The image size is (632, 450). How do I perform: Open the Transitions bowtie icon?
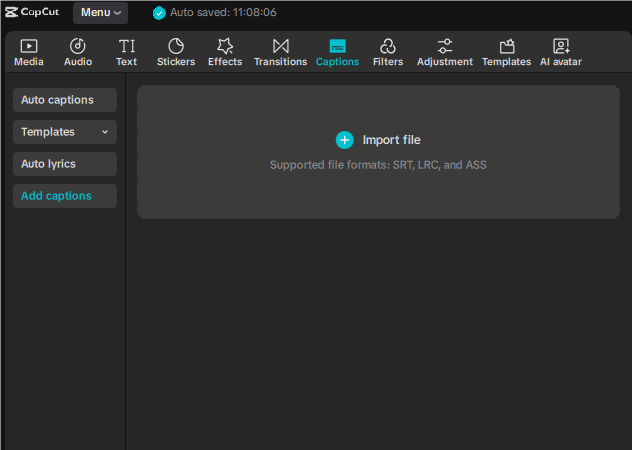[281, 46]
